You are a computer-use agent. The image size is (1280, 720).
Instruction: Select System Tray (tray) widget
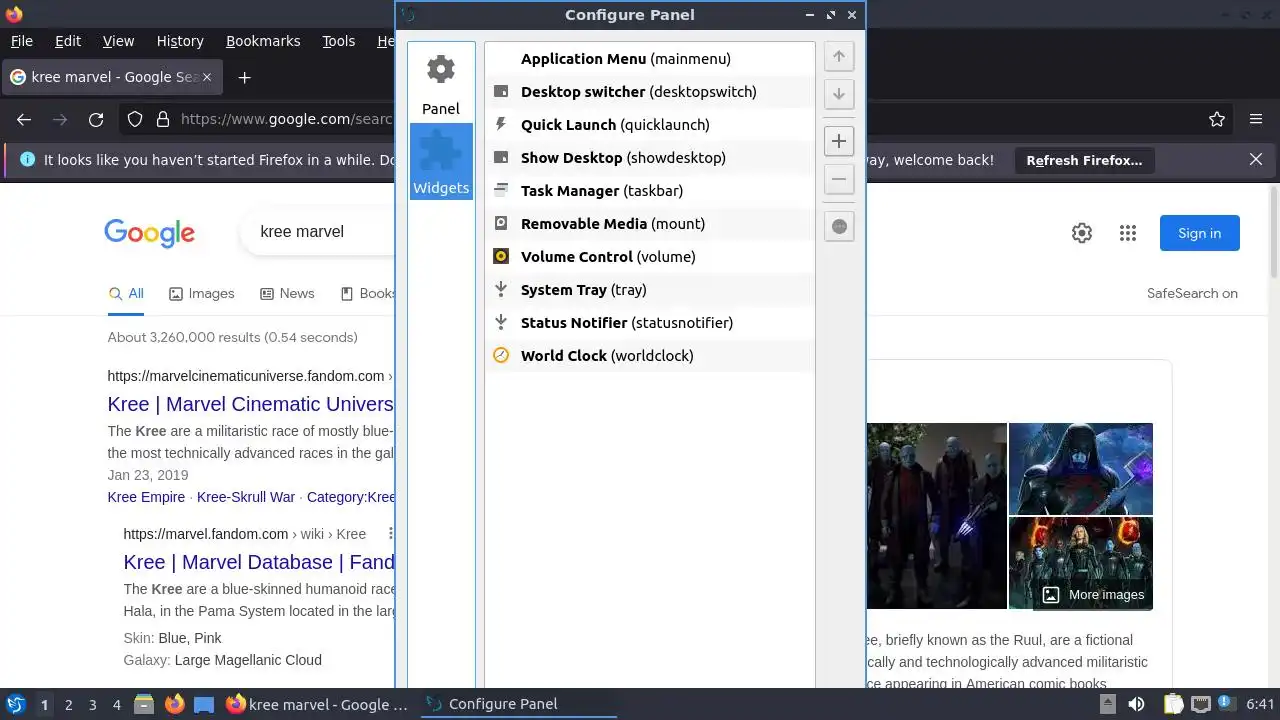tap(650, 290)
